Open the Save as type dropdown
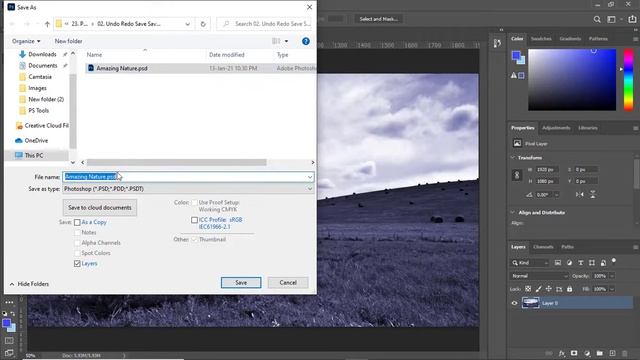Screen dimensions: 640x360 [189, 189]
